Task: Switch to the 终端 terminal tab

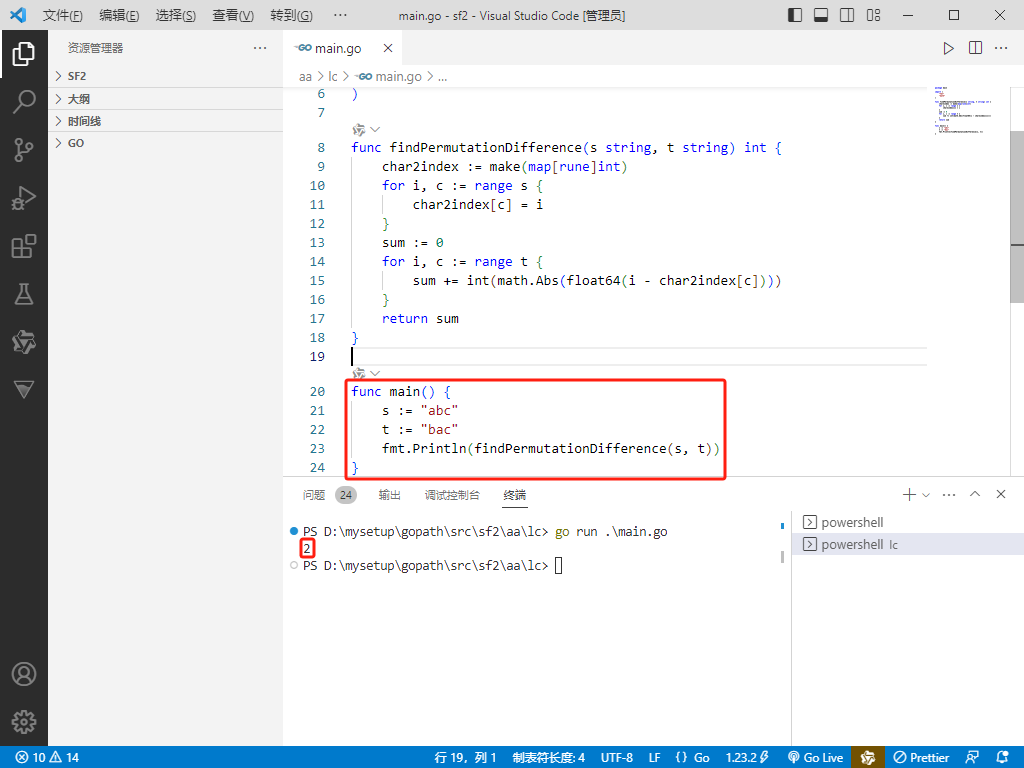Action: coord(515,495)
